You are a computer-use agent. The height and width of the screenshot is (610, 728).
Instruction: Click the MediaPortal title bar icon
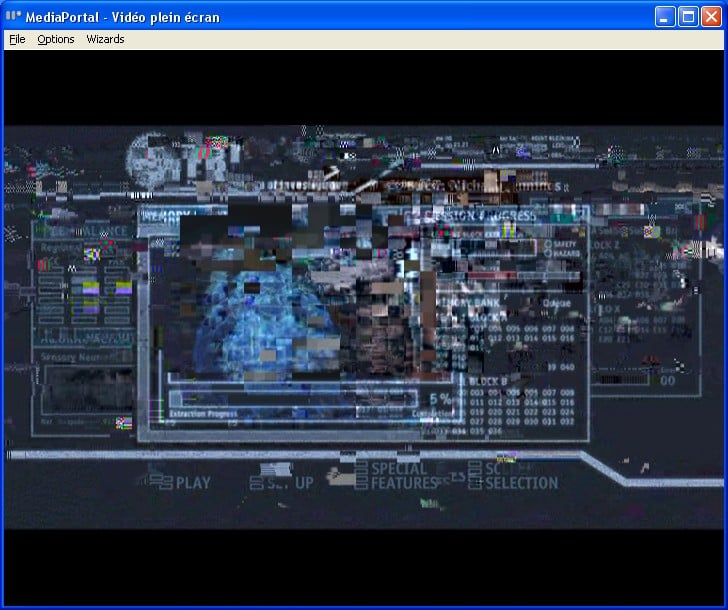point(13,17)
